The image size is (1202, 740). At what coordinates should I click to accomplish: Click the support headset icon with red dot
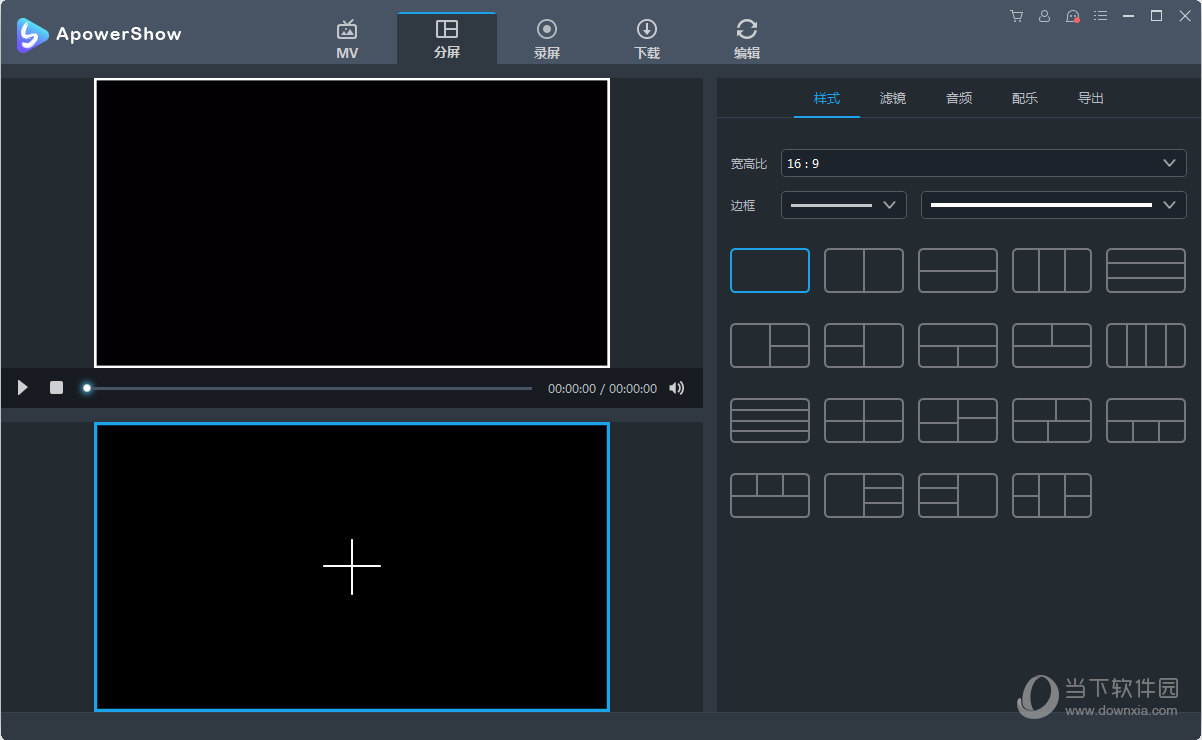point(1073,16)
